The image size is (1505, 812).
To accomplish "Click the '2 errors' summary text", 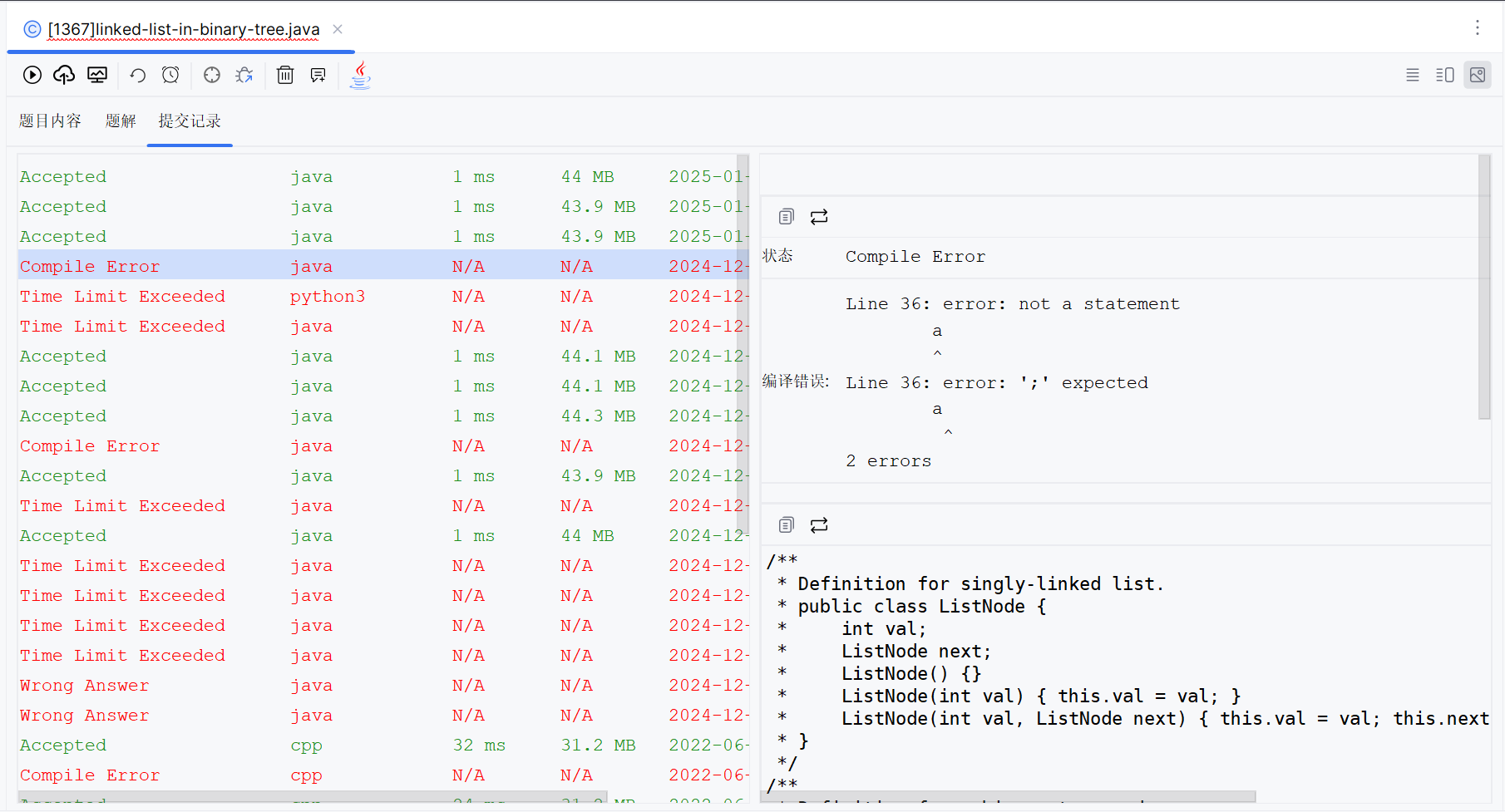I will click(x=889, y=461).
